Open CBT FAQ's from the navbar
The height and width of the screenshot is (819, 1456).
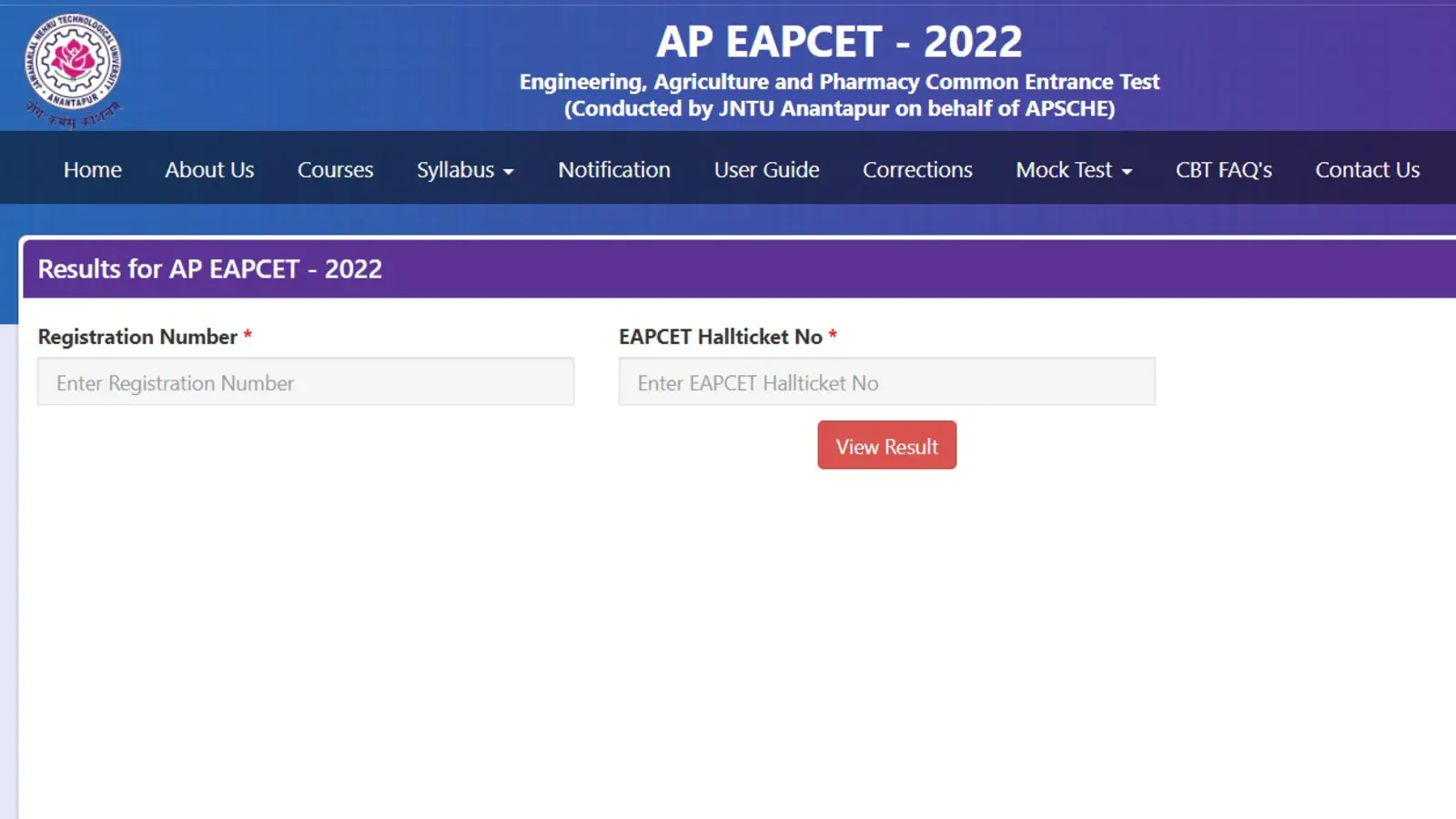click(x=1223, y=170)
